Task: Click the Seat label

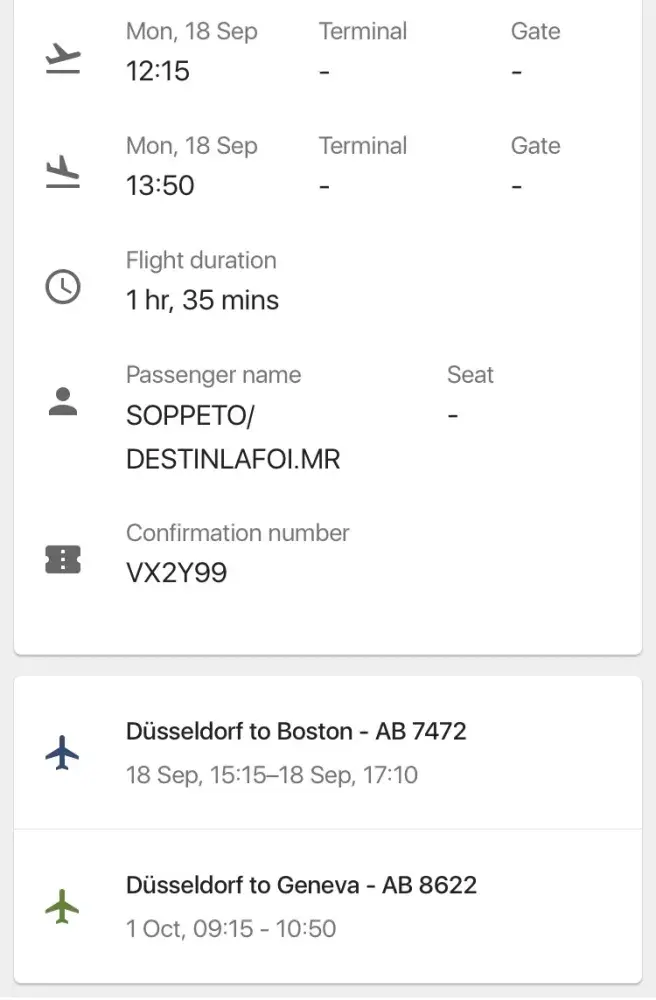Action: coord(470,375)
